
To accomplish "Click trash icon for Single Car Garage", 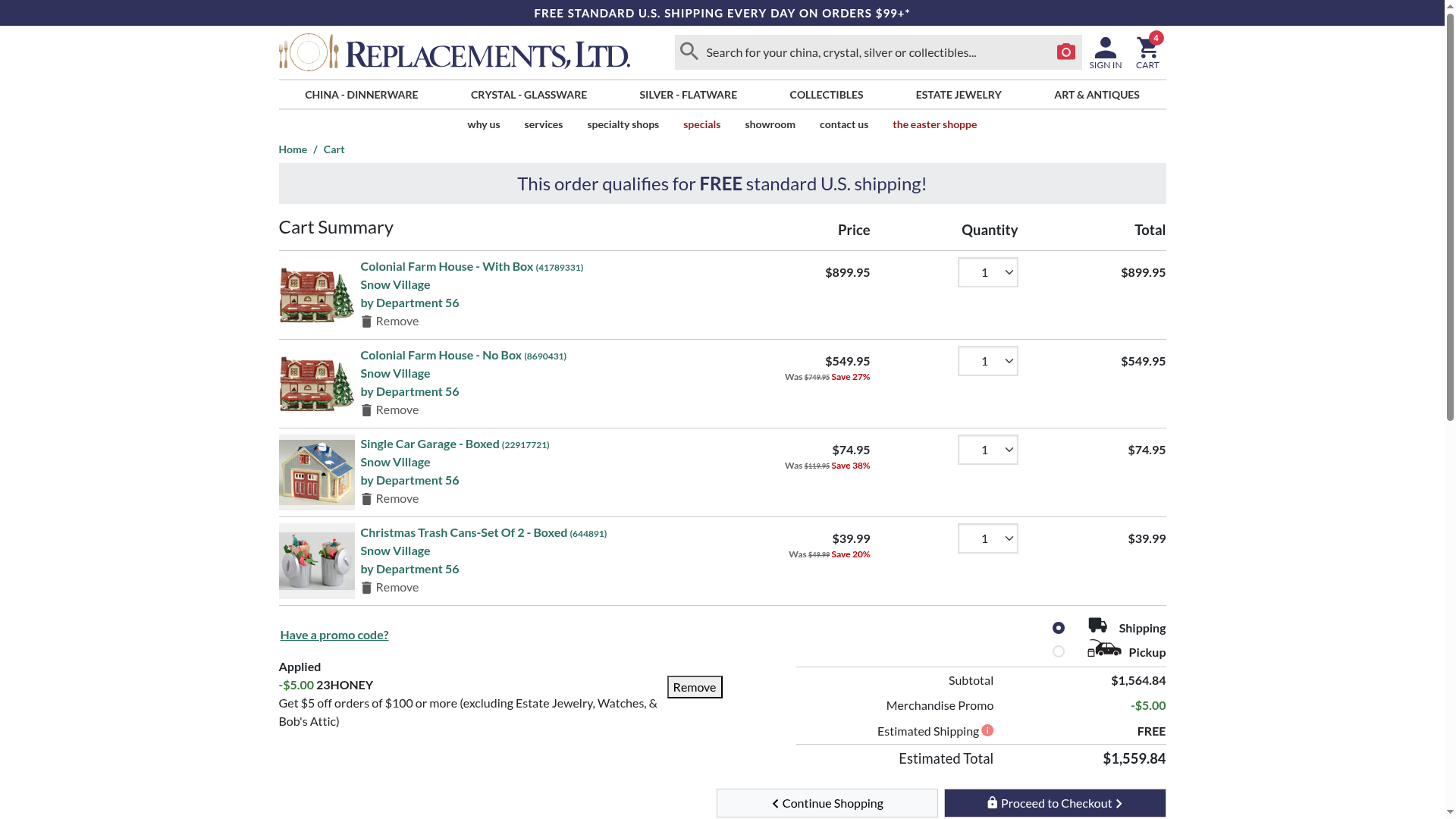I will tap(366, 499).
